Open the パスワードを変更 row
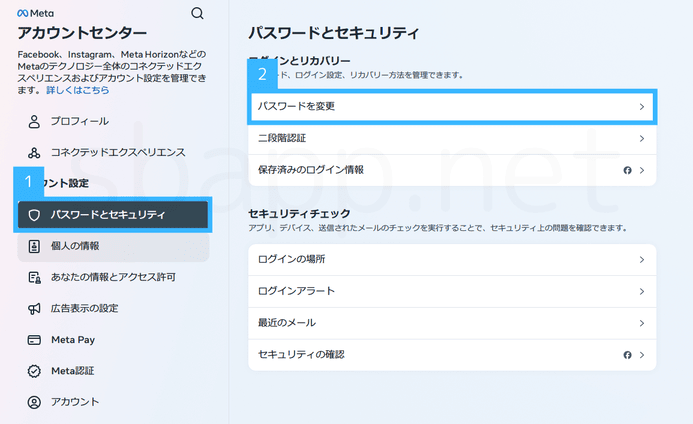The width and height of the screenshot is (693, 424). [x=452, y=107]
